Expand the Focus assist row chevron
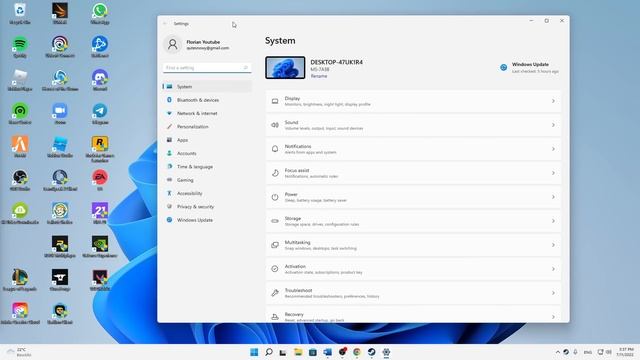The height and width of the screenshot is (360, 640). (553, 173)
